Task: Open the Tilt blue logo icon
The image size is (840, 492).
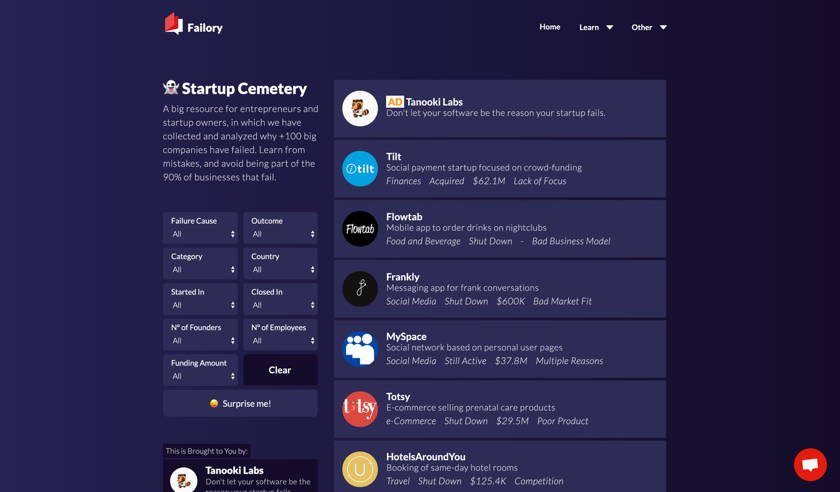Action: pos(360,169)
